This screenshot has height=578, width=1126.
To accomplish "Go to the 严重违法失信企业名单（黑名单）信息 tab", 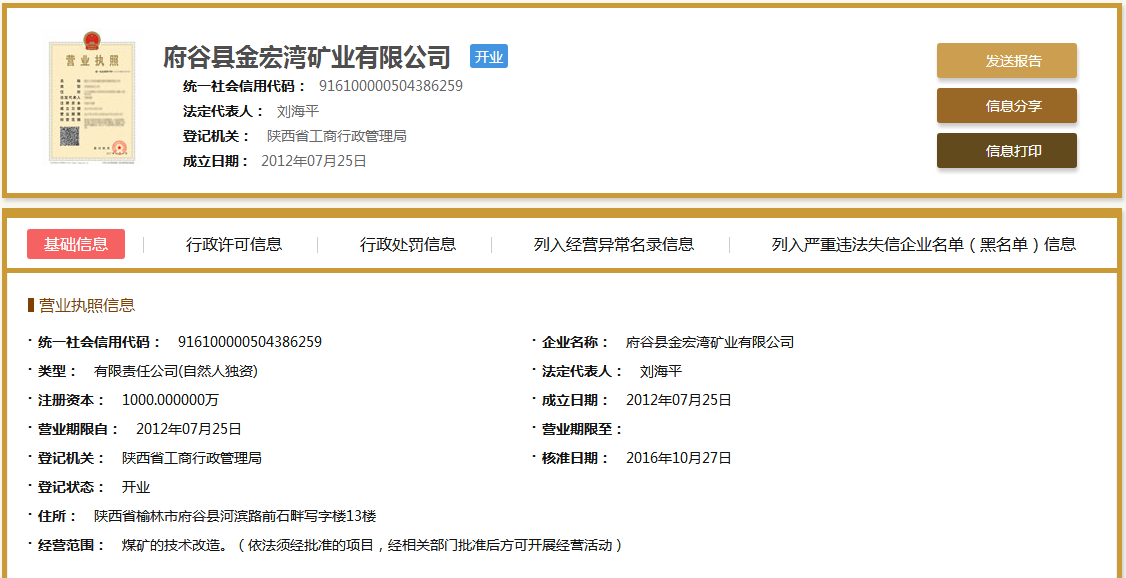I will point(923,244).
